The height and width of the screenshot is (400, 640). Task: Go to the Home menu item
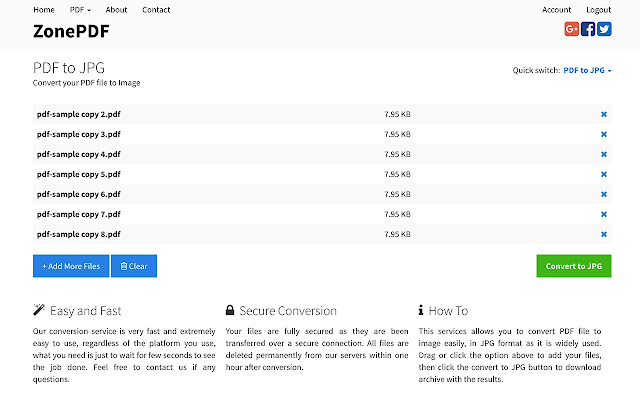pyautogui.click(x=44, y=10)
